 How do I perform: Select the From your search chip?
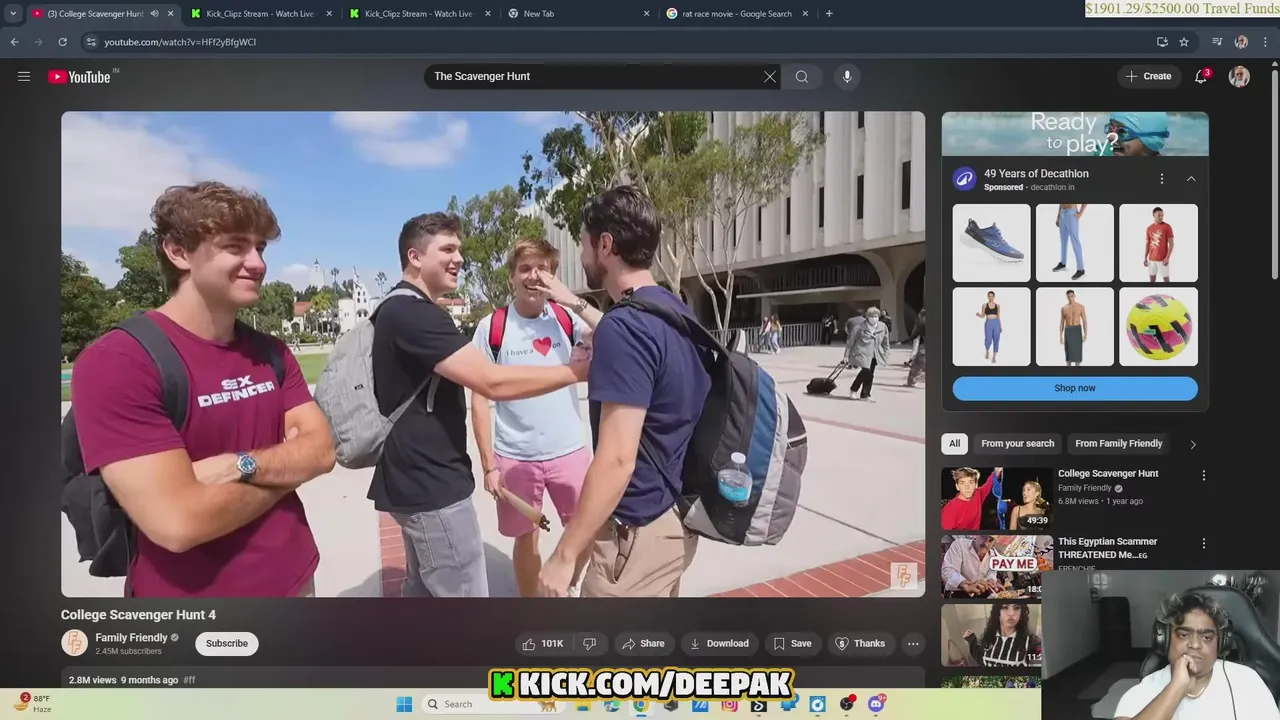(1017, 444)
